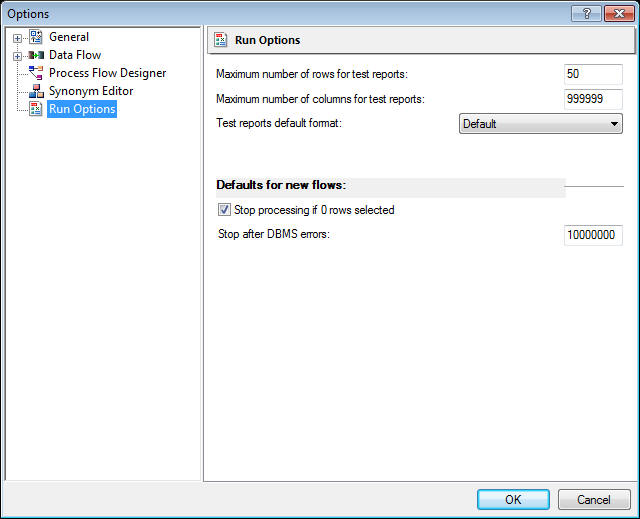
Task: Select General in the options tree
Action: pyautogui.click(x=69, y=37)
